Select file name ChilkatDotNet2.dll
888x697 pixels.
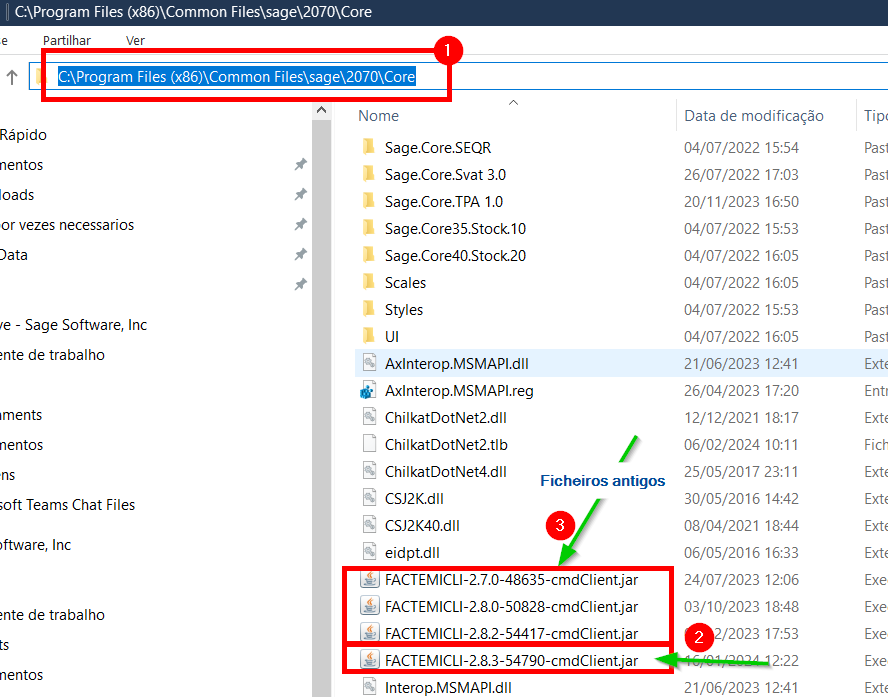(x=446, y=418)
